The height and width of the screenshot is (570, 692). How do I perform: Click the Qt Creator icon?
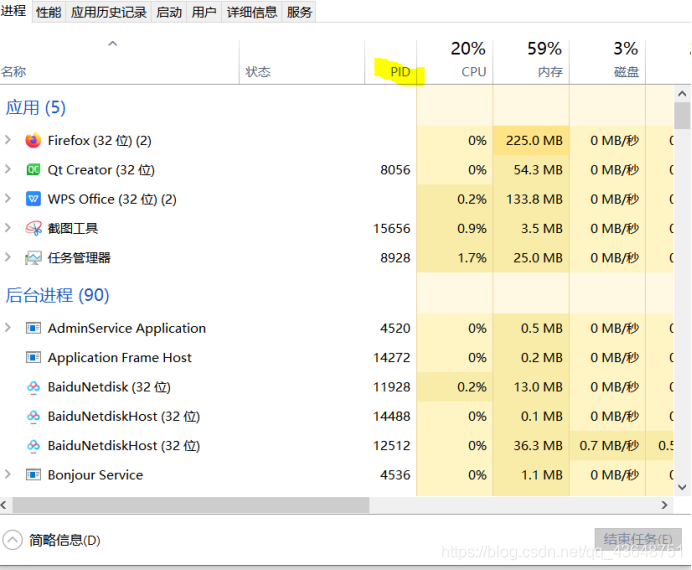point(33,169)
